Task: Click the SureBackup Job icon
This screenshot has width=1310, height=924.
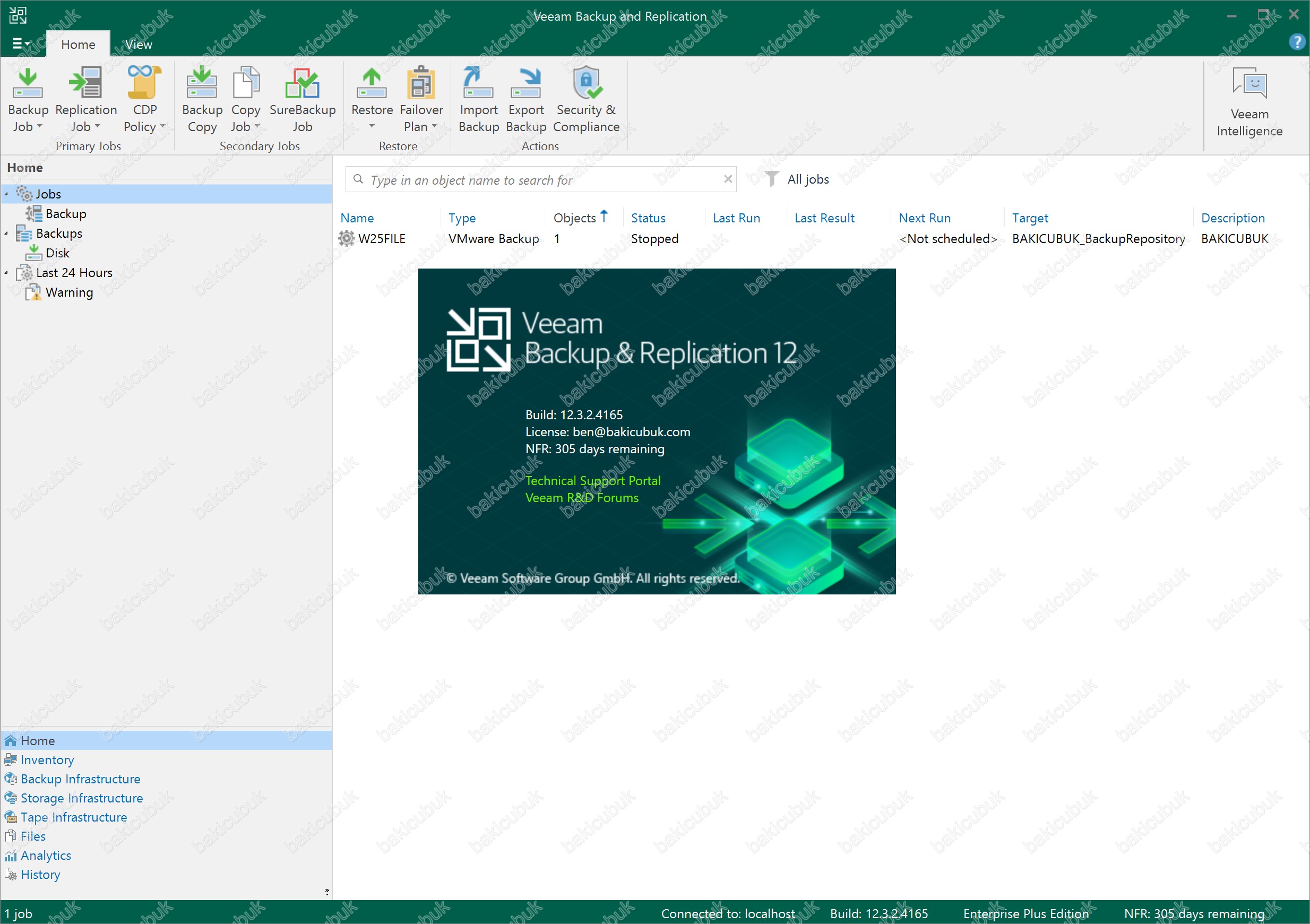Action: [x=302, y=84]
